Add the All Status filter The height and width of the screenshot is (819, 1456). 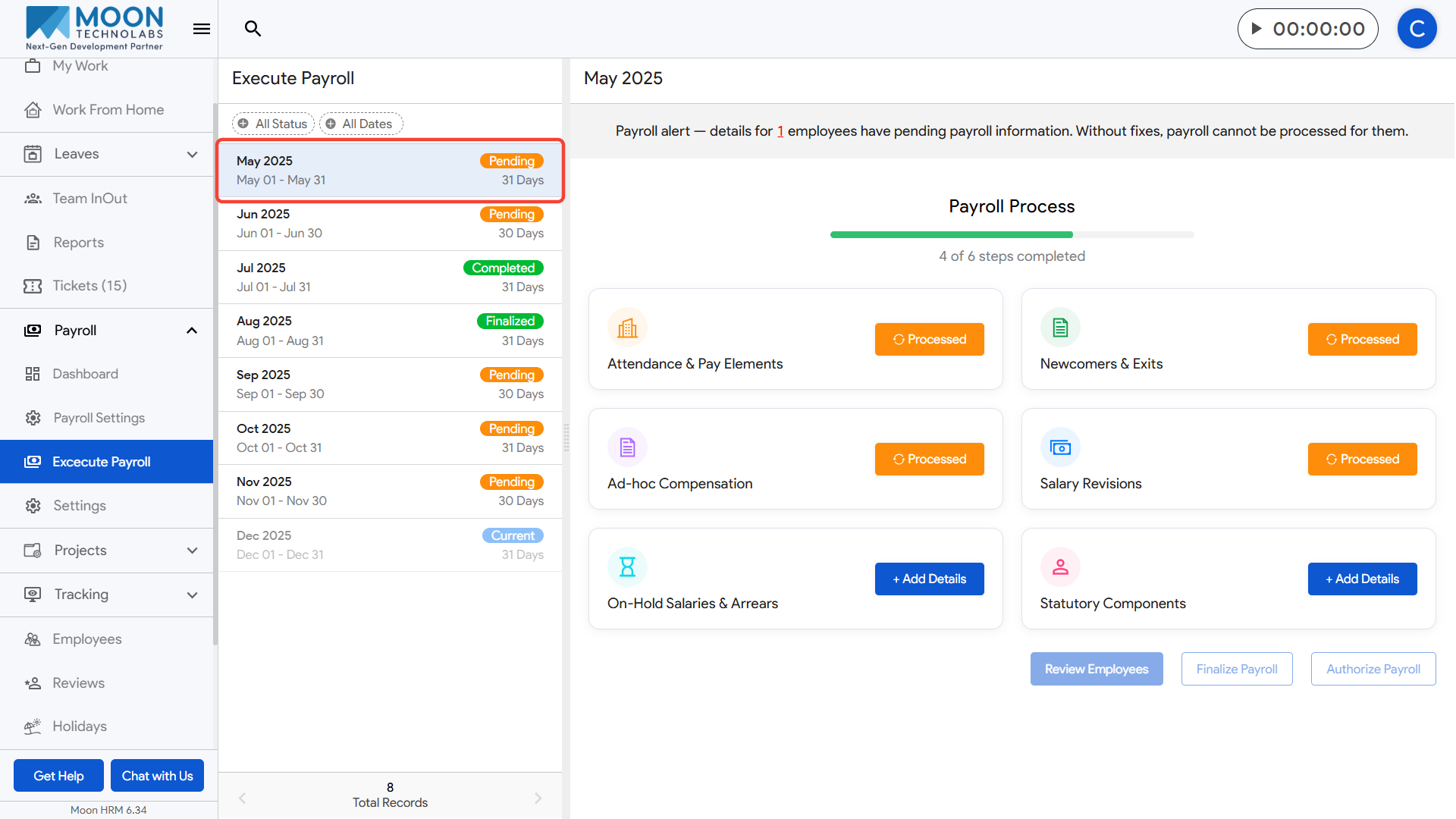[x=273, y=124]
